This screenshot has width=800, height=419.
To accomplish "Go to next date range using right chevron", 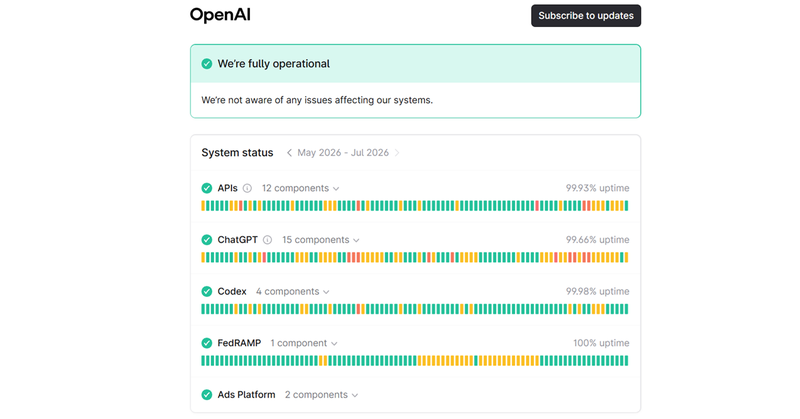I will click(x=397, y=153).
